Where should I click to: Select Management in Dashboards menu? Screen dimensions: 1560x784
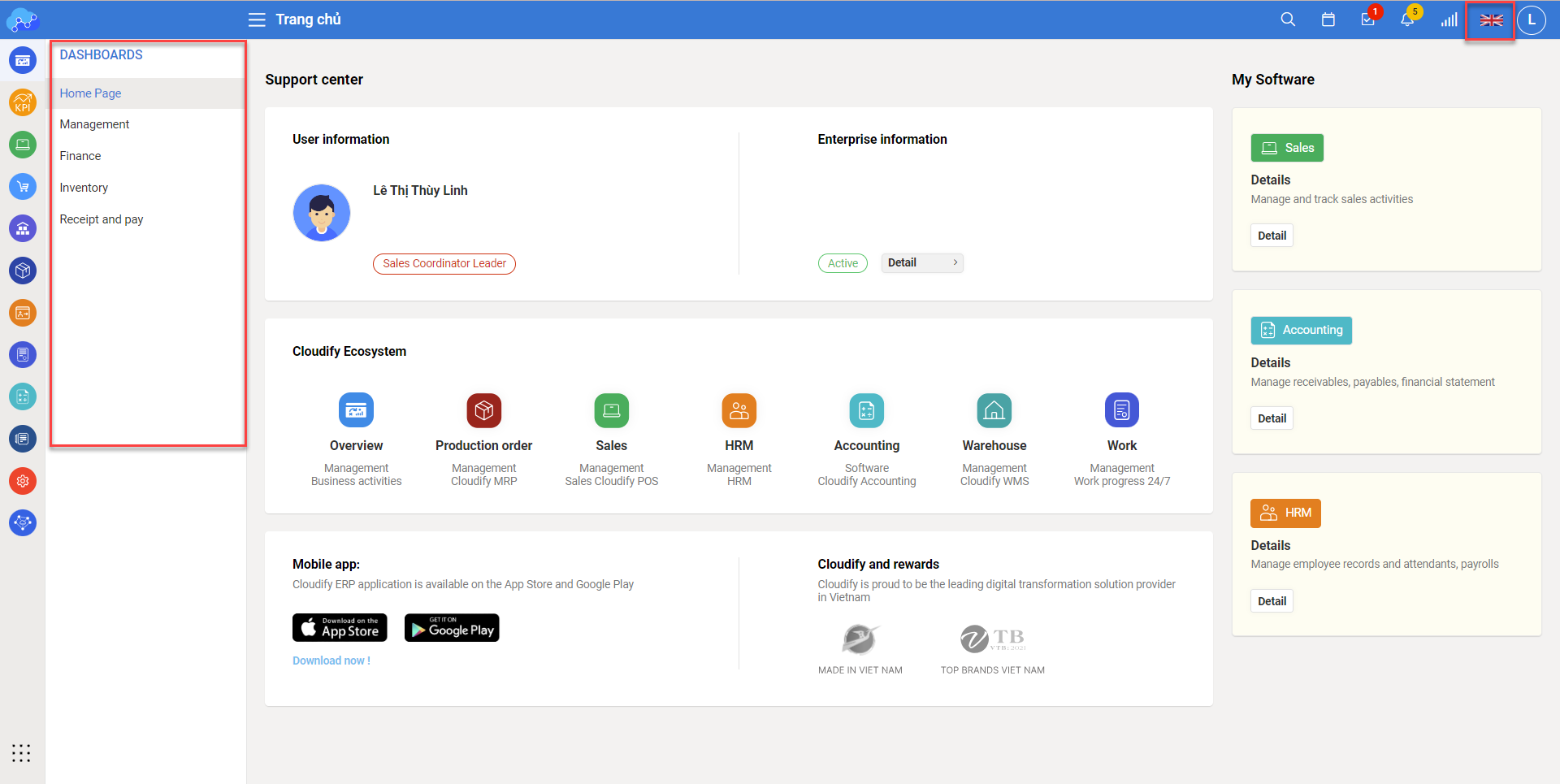[x=148, y=124]
